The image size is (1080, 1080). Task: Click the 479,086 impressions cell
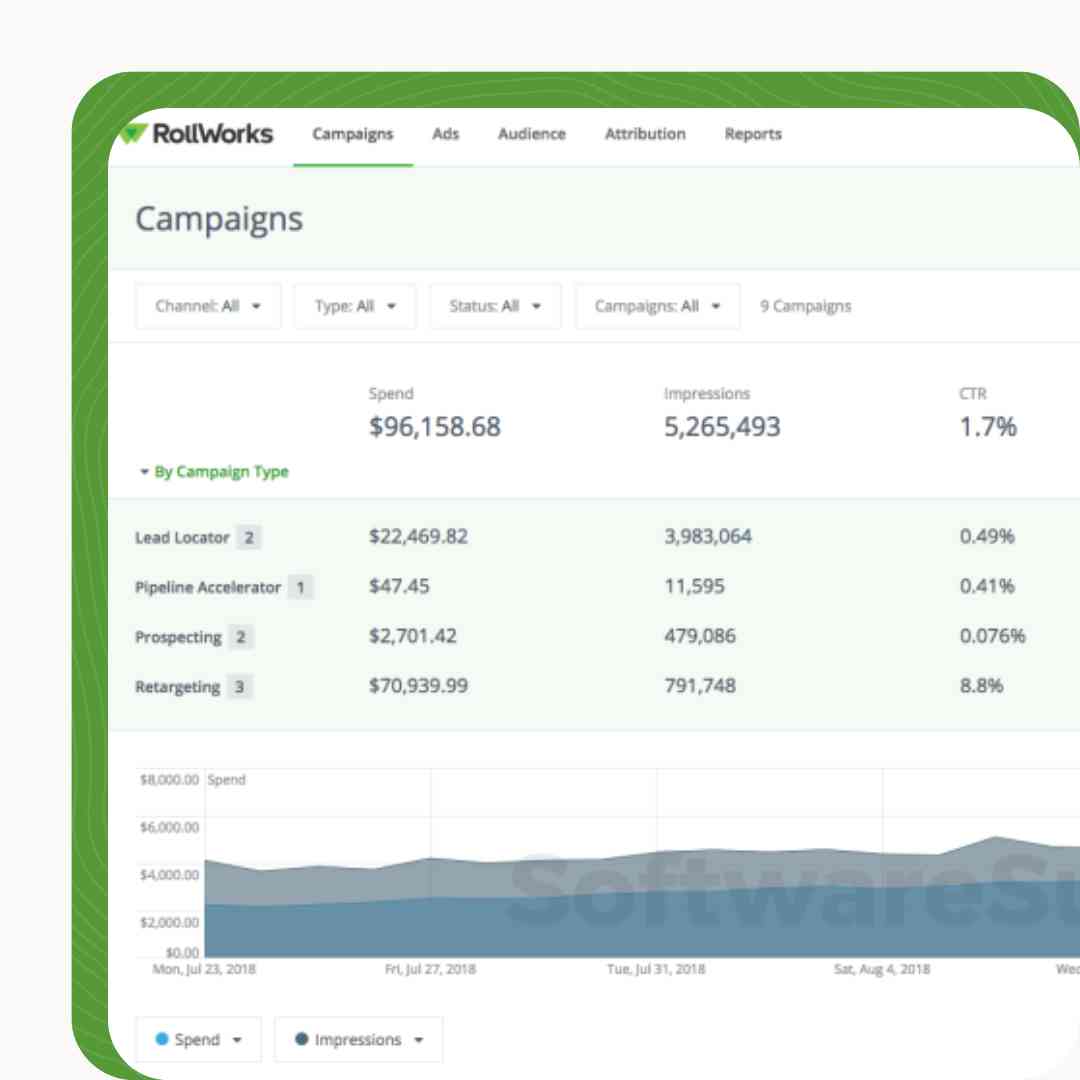(x=700, y=636)
